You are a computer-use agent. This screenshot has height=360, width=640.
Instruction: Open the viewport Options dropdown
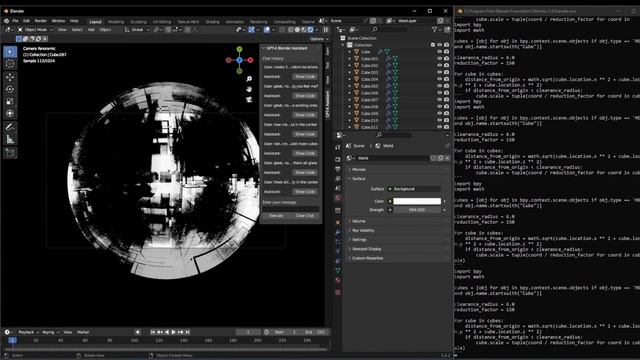[x=318, y=39]
